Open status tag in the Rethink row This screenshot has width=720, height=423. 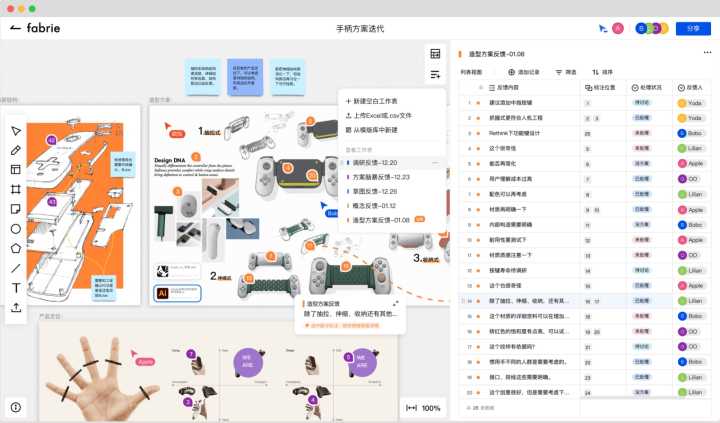click(641, 133)
